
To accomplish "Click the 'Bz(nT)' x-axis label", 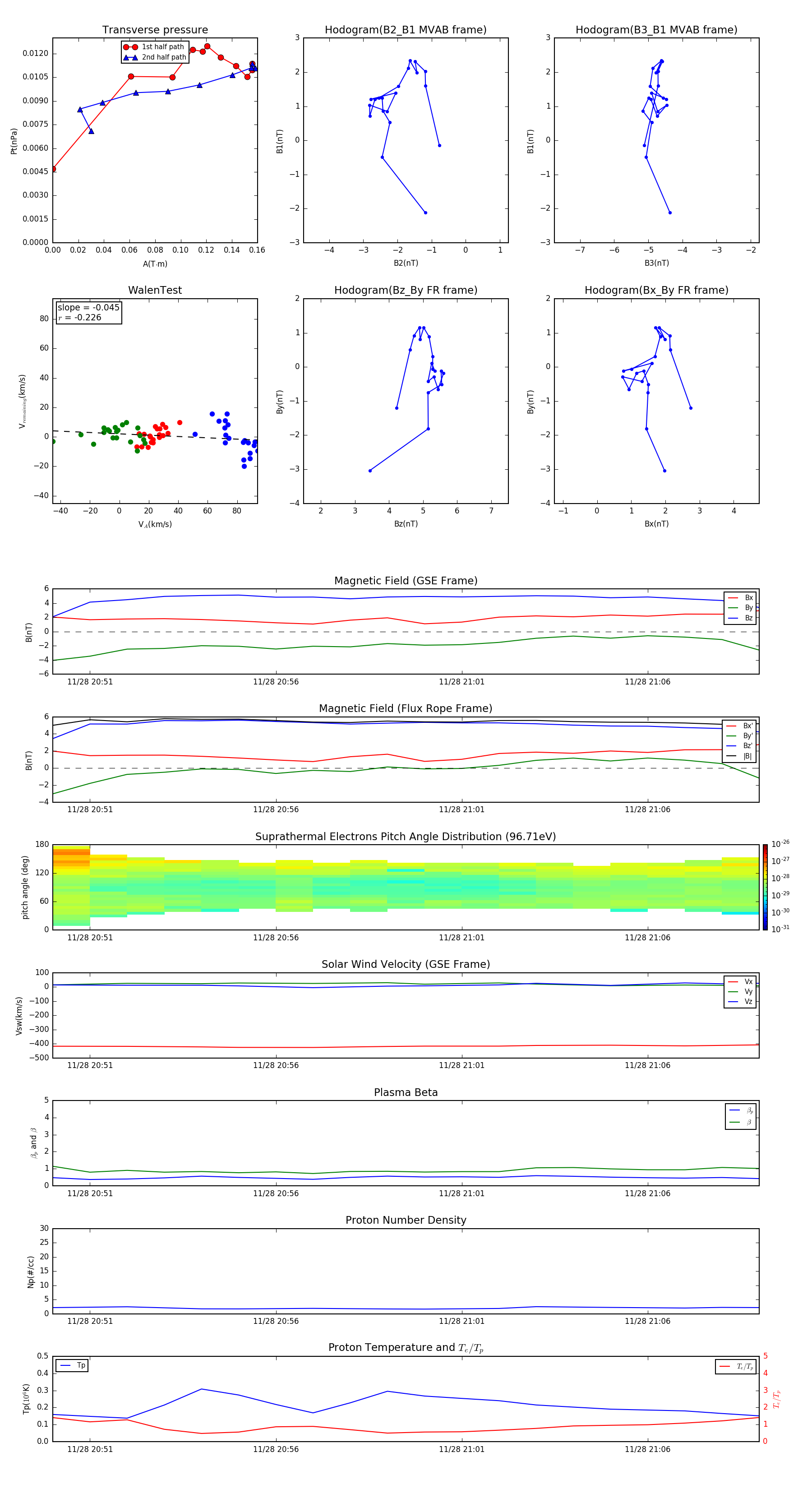I will click(x=406, y=524).
